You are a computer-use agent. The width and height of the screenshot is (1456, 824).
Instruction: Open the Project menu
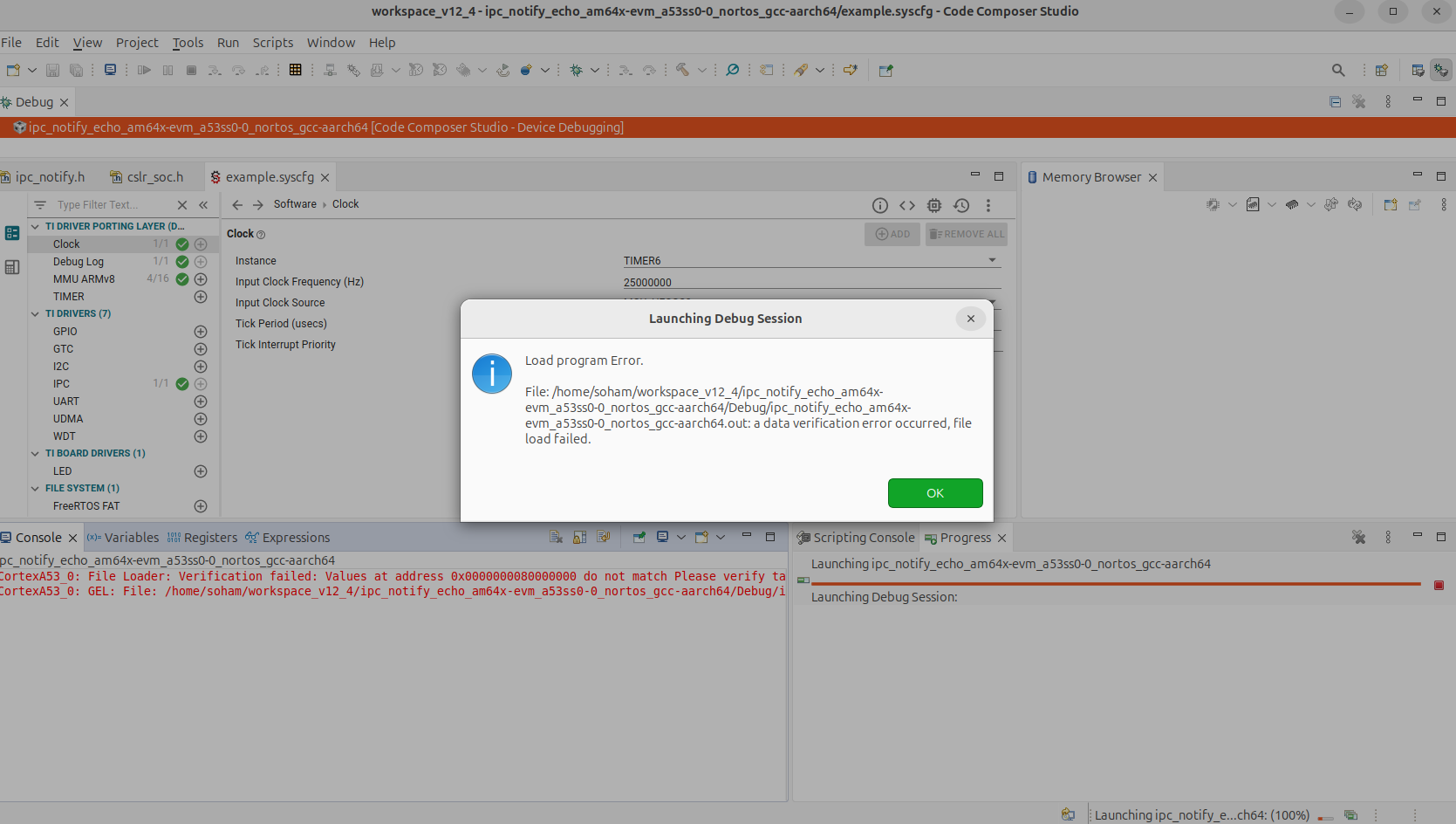tap(137, 43)
